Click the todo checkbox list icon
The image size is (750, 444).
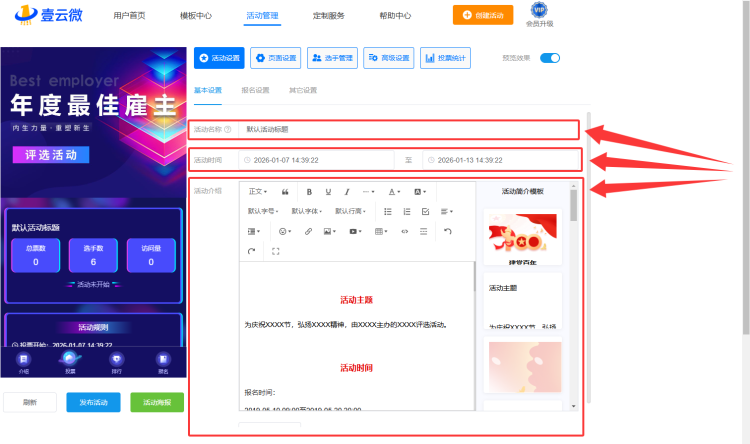point(426,211)
